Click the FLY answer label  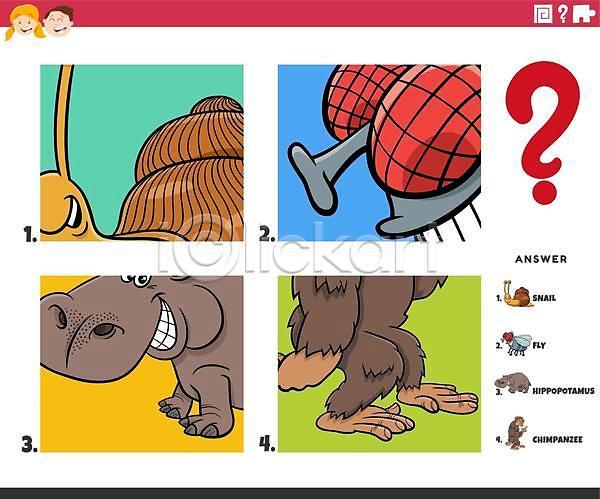[539, 346]
